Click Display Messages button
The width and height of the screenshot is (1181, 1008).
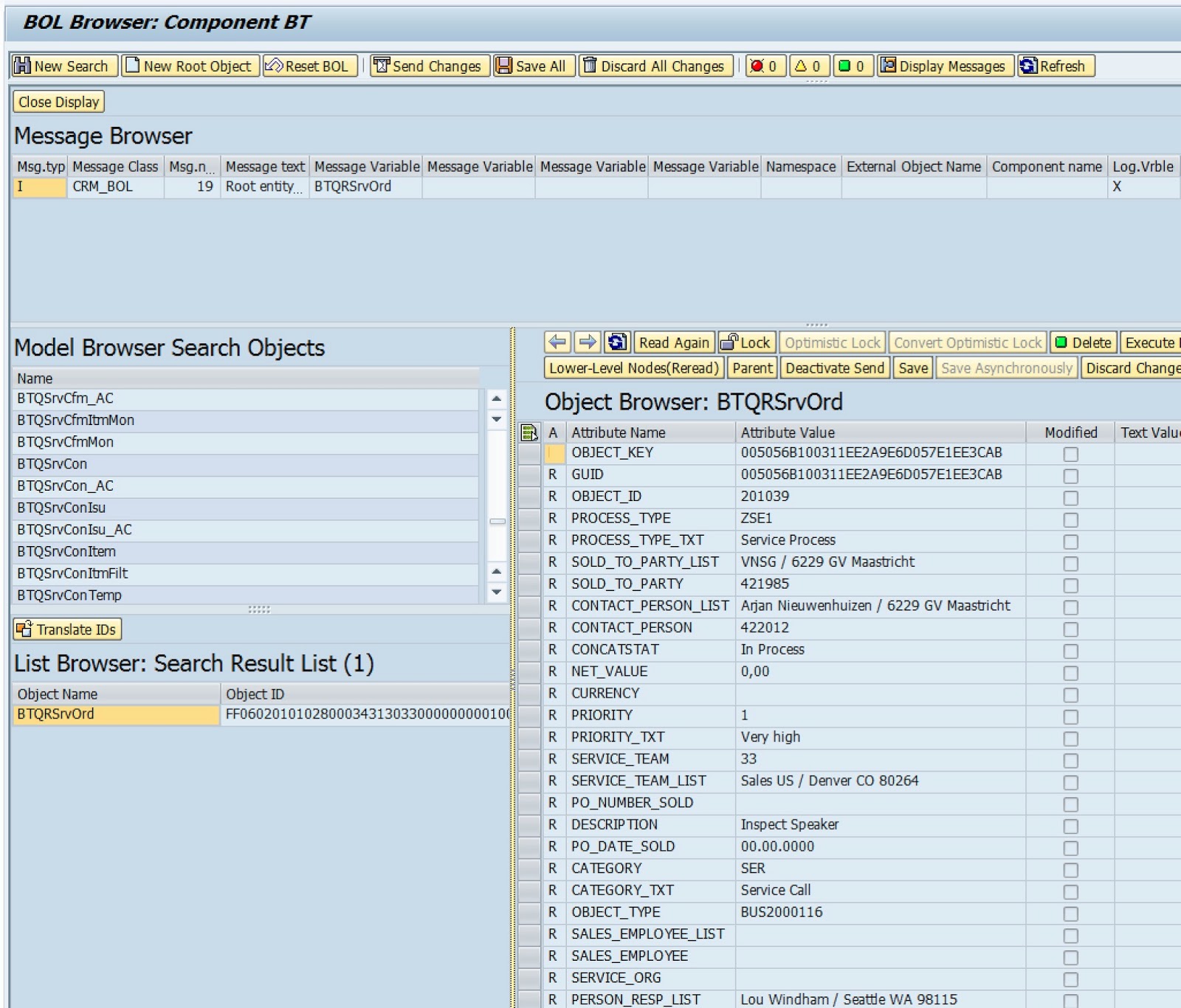tap(945, 66)
